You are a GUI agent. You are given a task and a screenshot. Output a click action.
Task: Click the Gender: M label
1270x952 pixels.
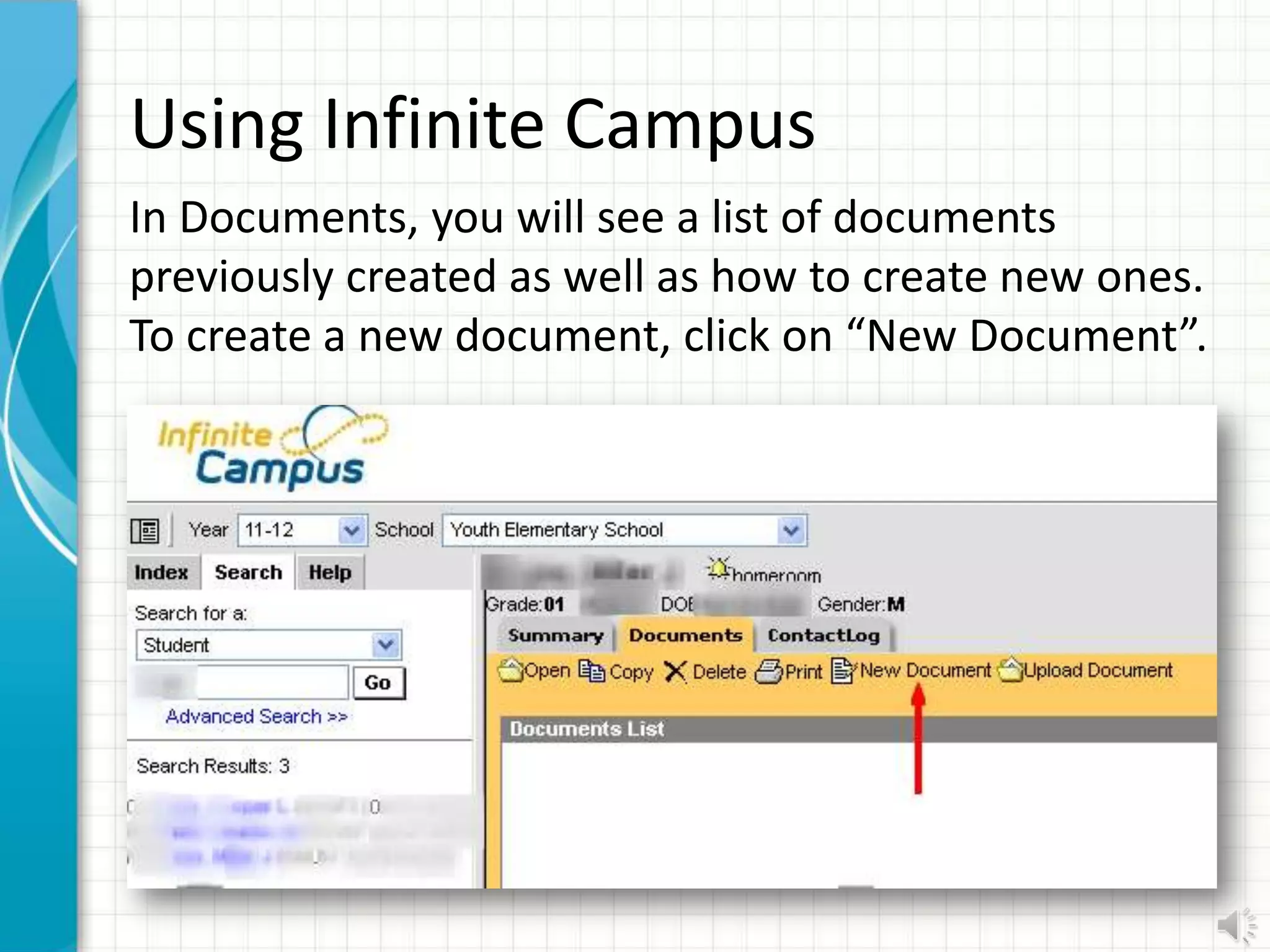(861, 604)
